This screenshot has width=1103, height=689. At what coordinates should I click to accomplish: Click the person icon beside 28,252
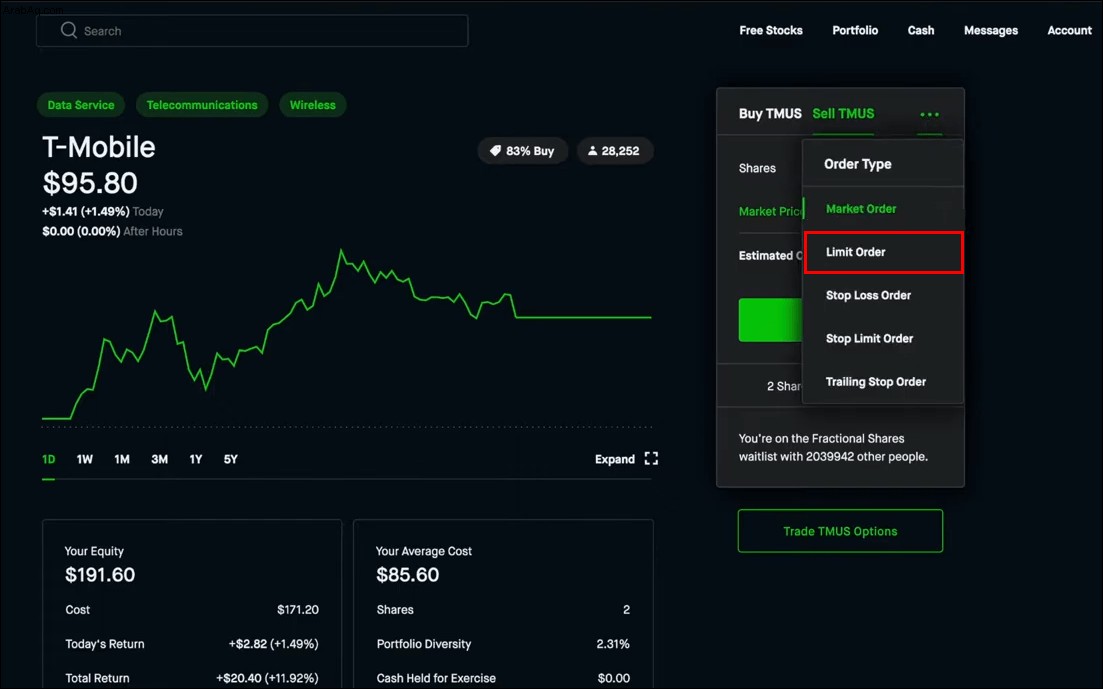pyautogui.click(x=592, y=151)
